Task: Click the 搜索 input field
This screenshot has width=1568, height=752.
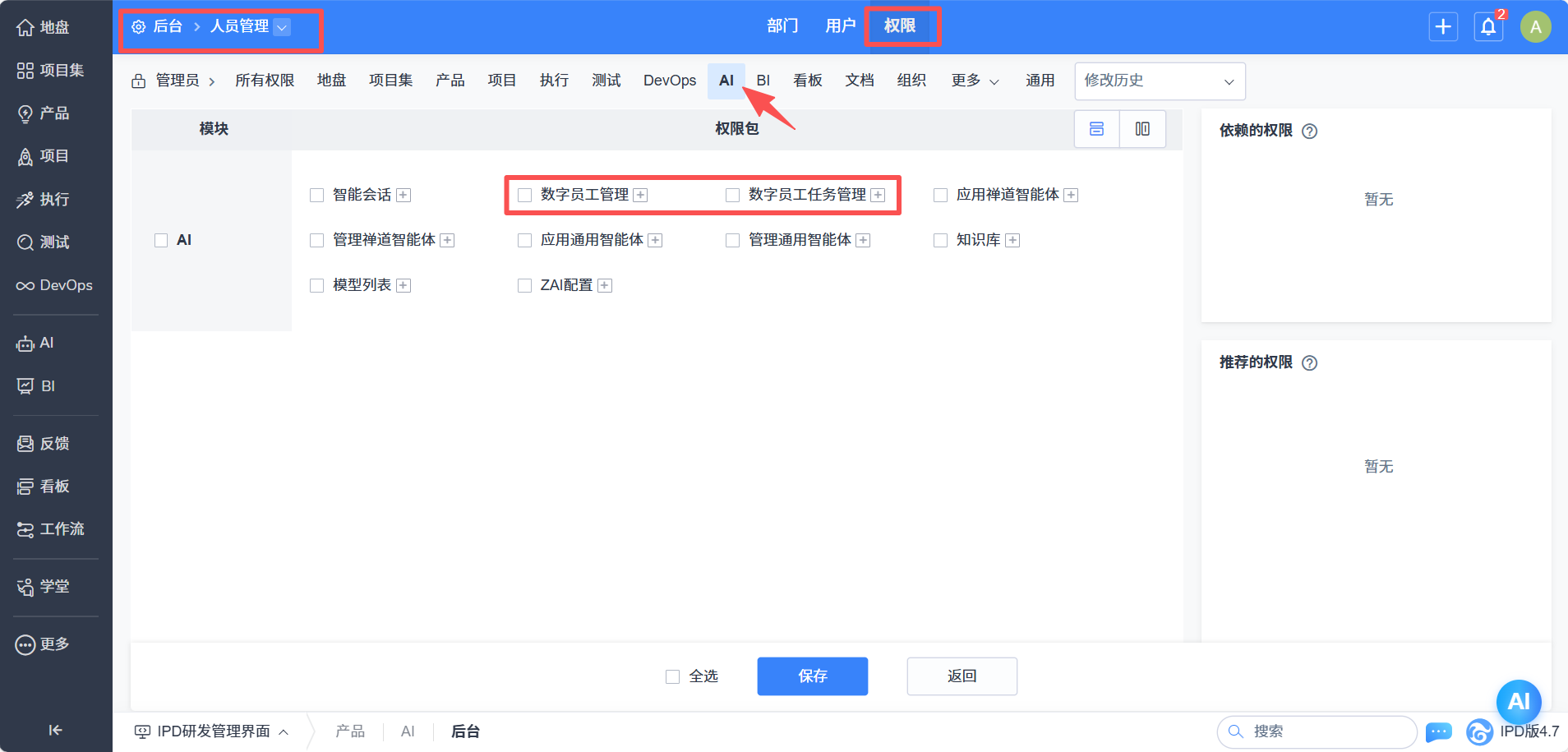Action: (x=1323, y=731)
